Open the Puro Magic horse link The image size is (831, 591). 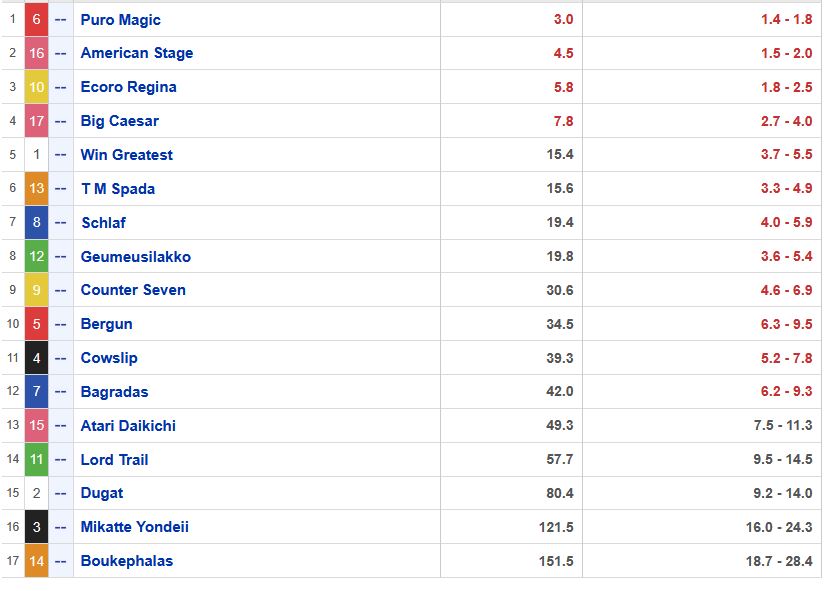tap(120, 20)
